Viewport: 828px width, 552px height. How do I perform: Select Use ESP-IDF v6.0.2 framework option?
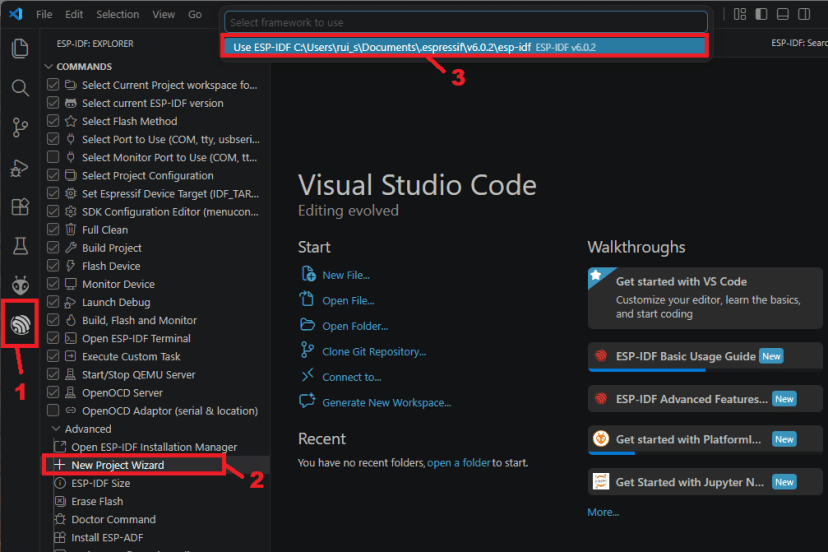click(465, 47)
